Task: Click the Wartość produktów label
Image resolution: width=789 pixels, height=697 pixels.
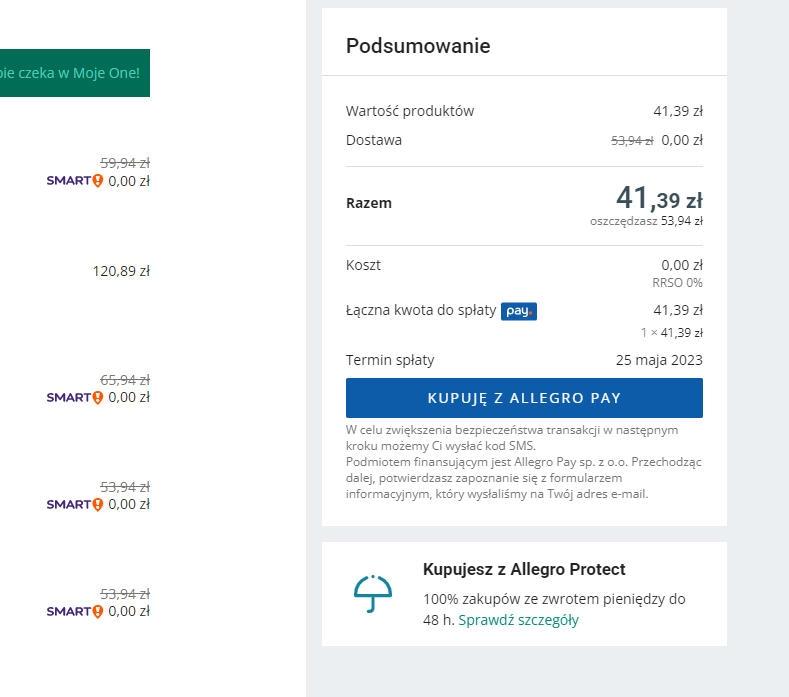Action: [410, 111]
